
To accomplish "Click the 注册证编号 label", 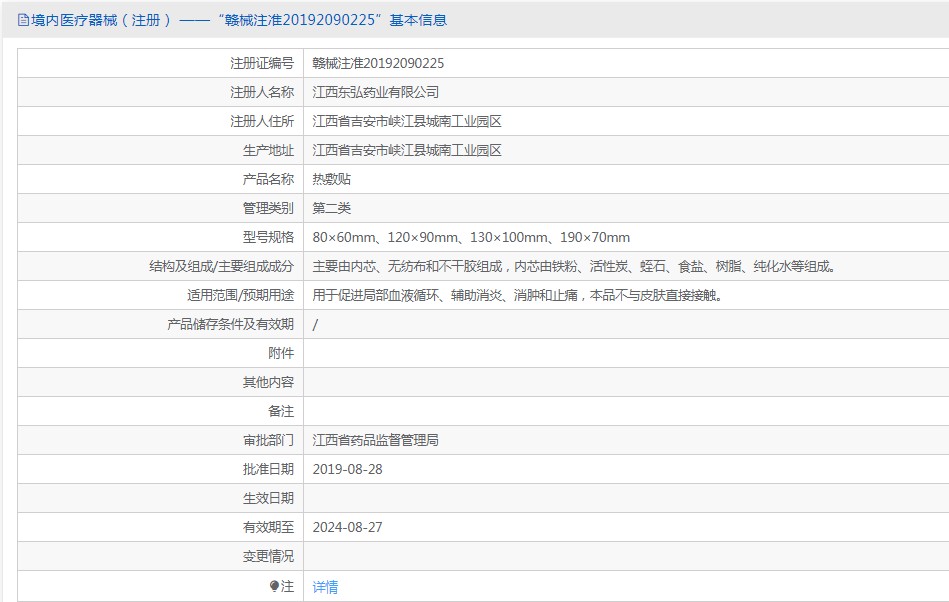I will [x=262, y=63].
